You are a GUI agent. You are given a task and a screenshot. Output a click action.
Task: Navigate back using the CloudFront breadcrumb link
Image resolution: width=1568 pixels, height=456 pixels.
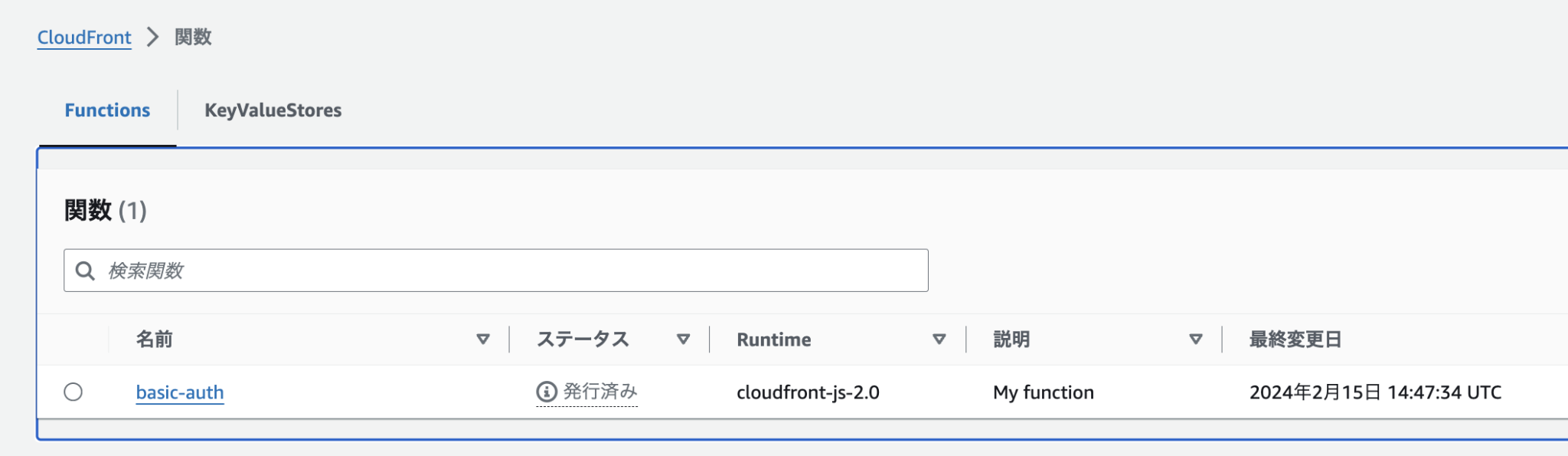tap(84, 37)
